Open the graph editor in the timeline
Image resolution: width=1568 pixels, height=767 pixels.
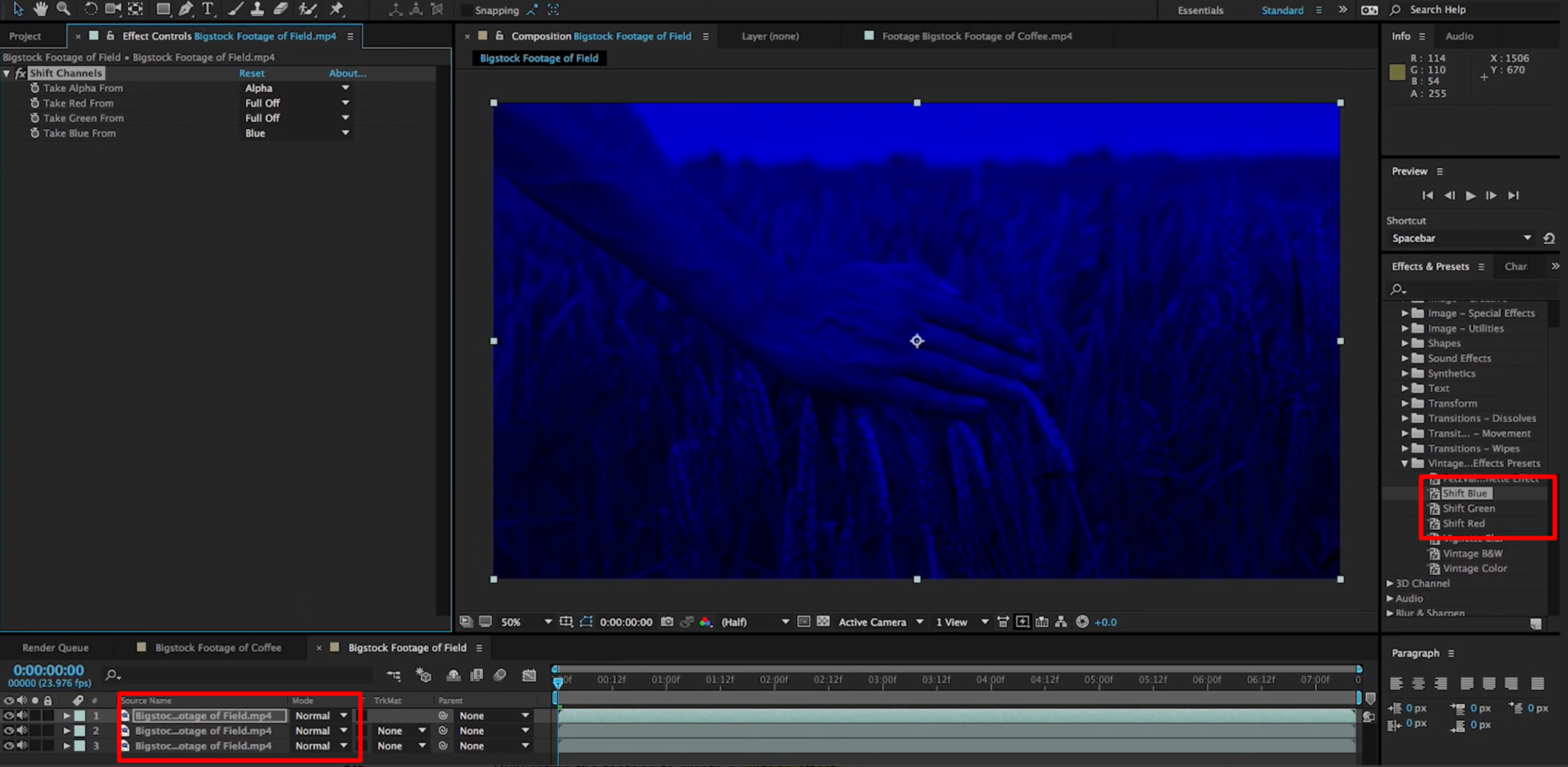tap(529, 675)
